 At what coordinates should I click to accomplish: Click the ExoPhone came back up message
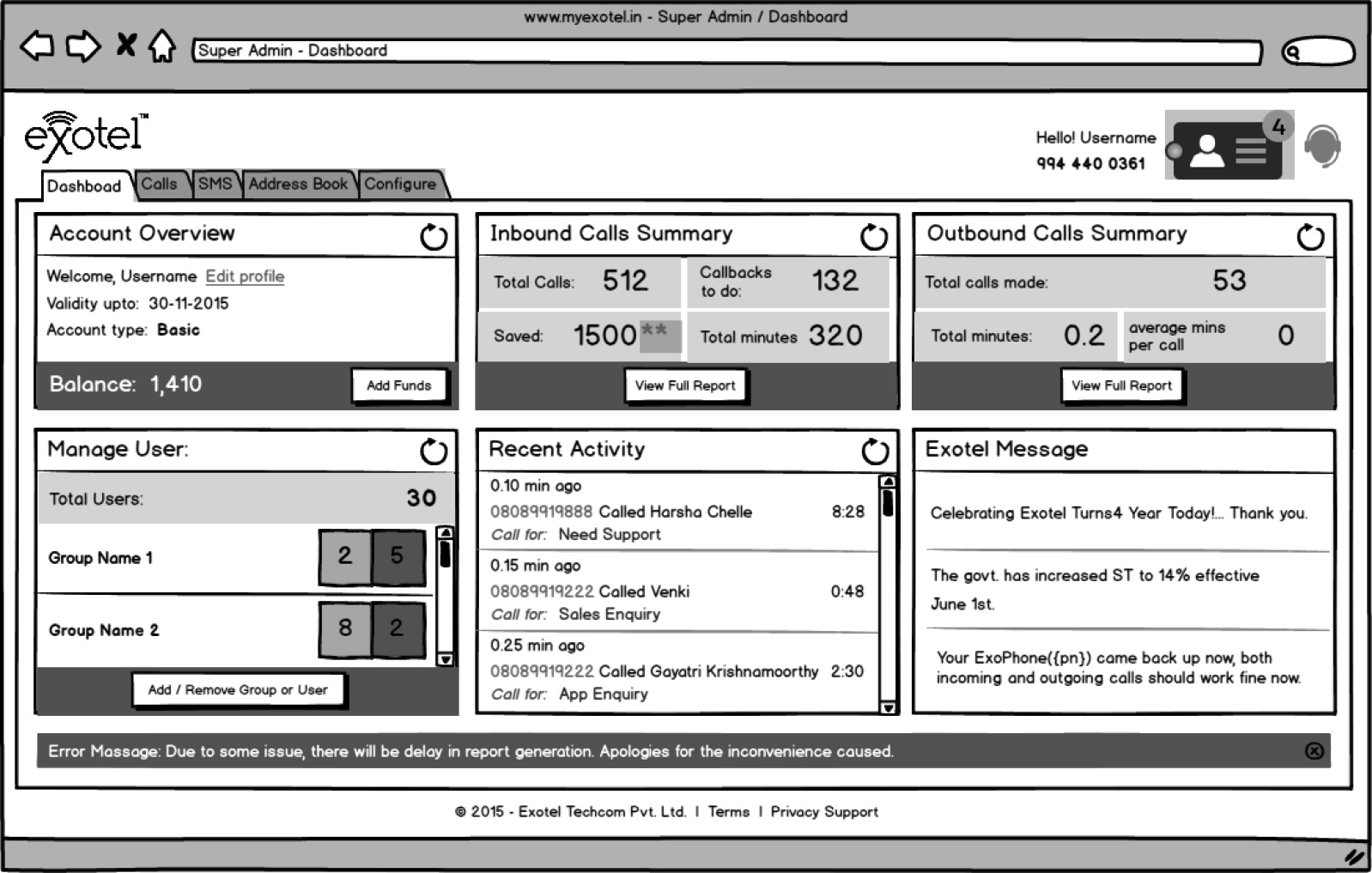(1118, 668)
